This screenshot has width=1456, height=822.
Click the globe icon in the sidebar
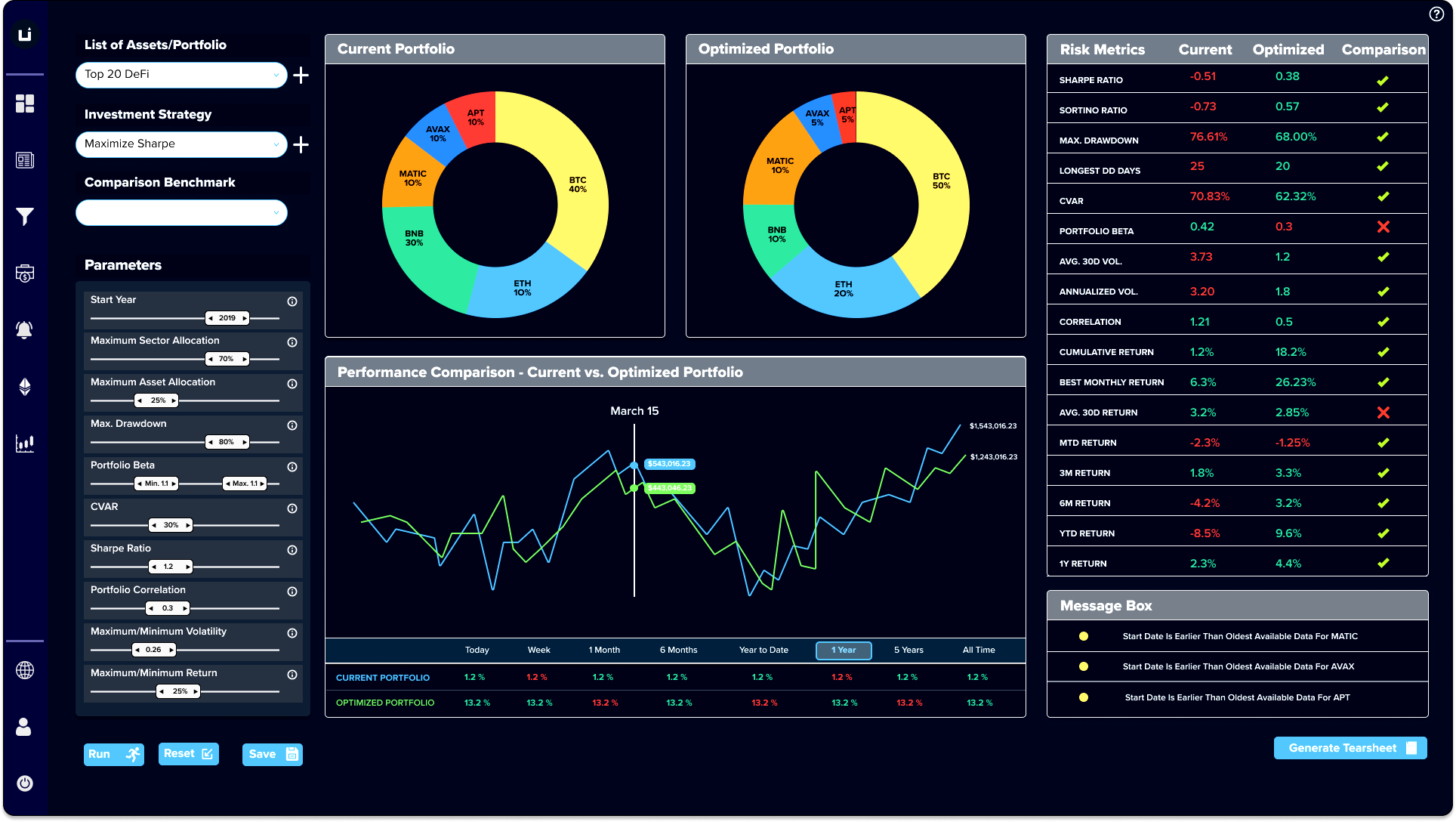(x=26, y=670)
